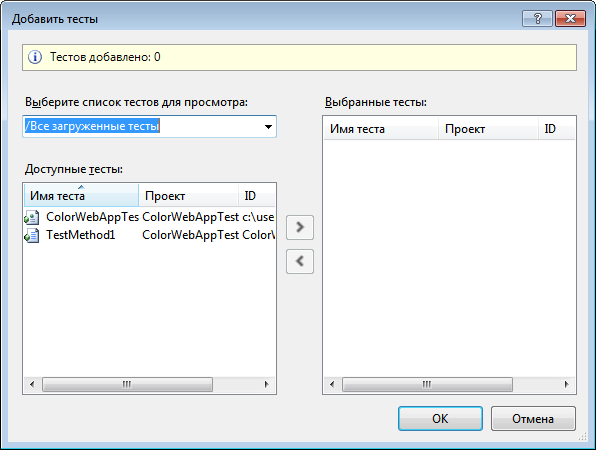Expand the test list dropdown arrow
This screenshot has width=596, height=450.
[x=268, y=127]
